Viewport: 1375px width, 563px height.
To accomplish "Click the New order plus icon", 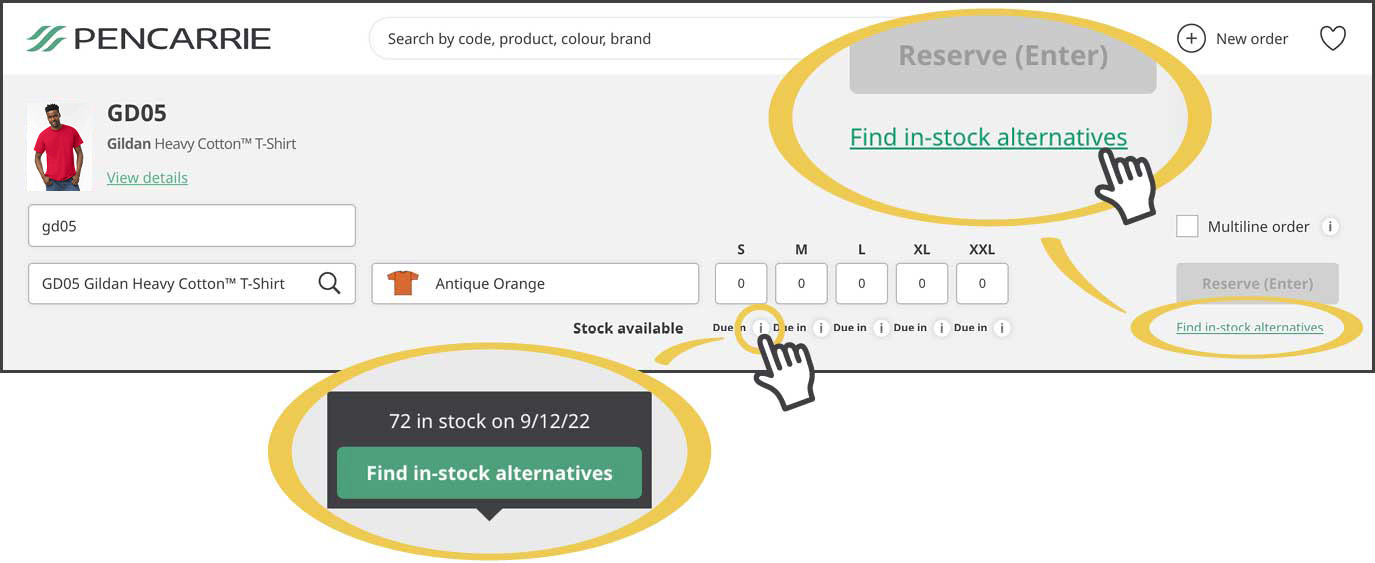I will (x=1191, y=39).
